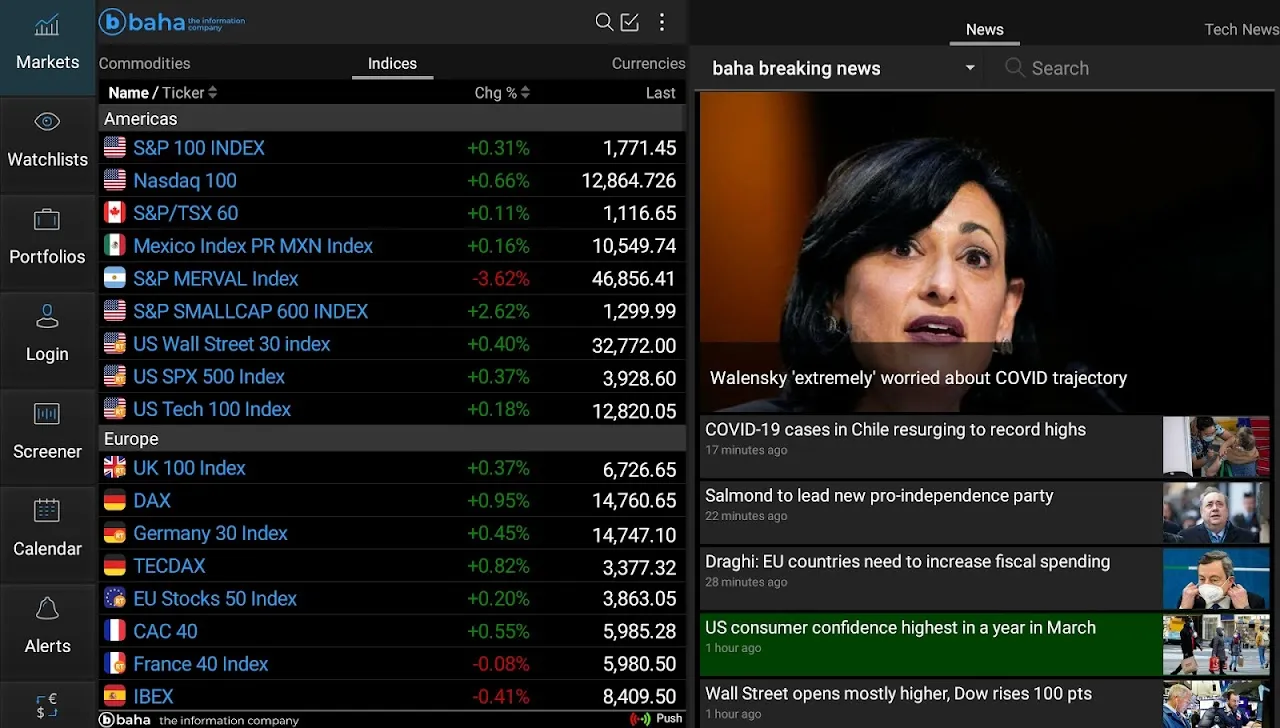1280x728 pixels.
Task: Click the baha logo in header
Action: [172, 22]
